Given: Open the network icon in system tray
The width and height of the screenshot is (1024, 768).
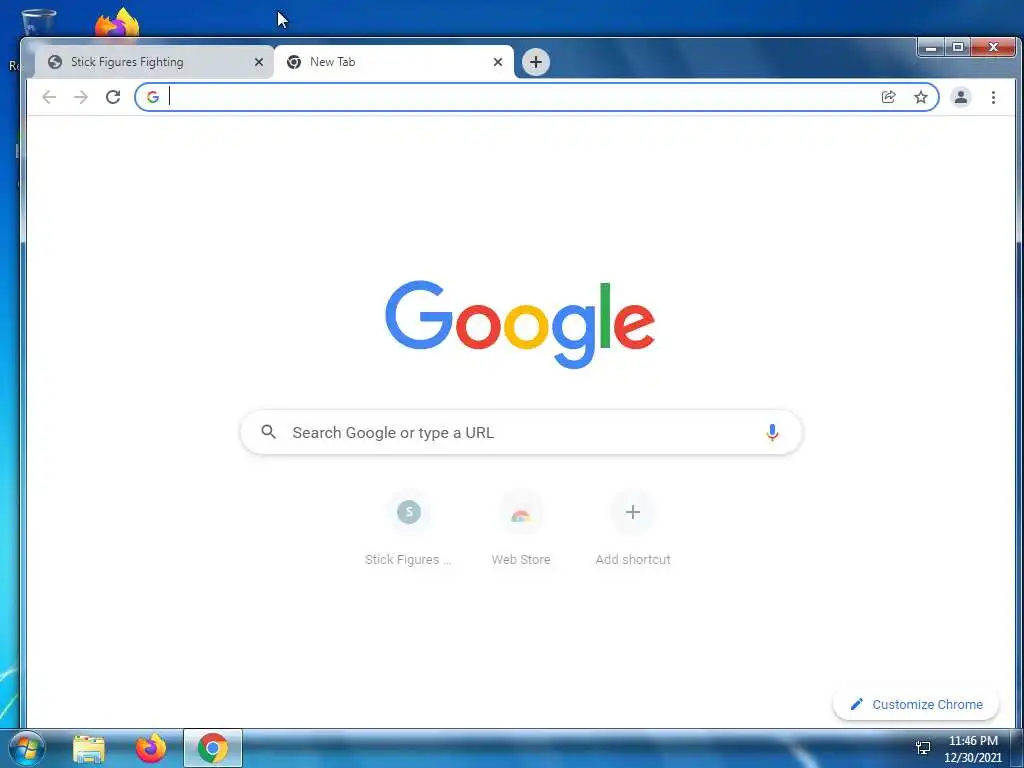Looking at the screenshot, I should click(x=923, y=748).
